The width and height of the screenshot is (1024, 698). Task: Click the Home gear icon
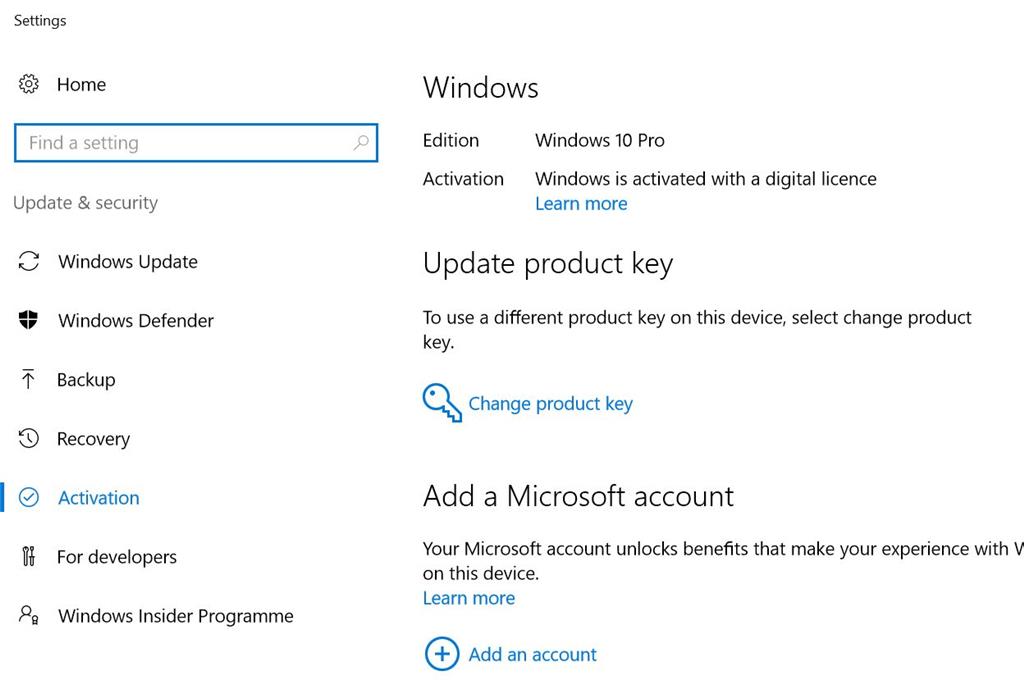[x=29, y=84]
